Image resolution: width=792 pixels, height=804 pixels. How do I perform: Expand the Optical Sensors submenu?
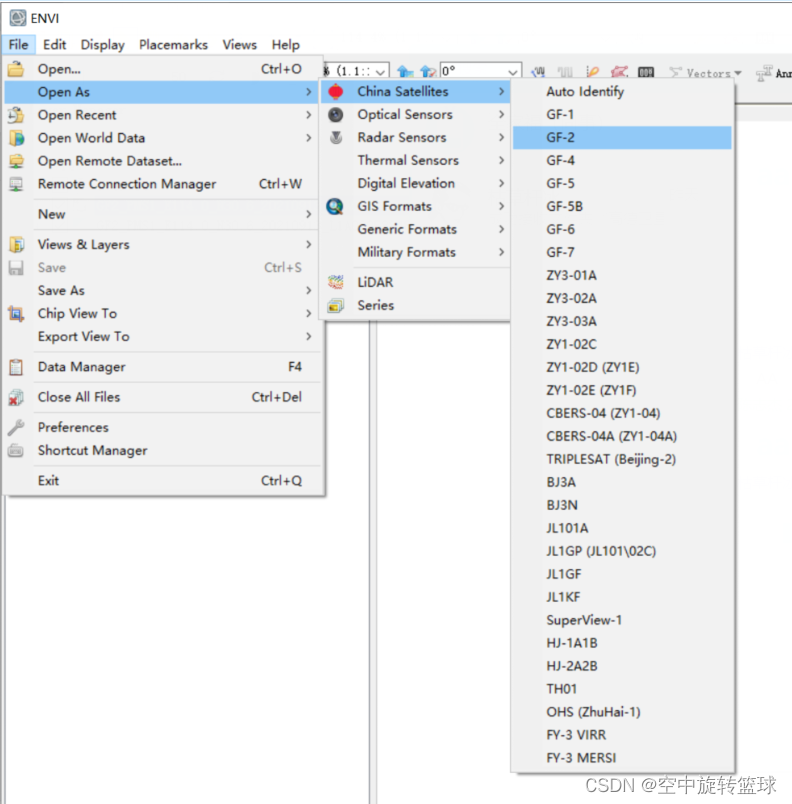click(x=416, y=114)
